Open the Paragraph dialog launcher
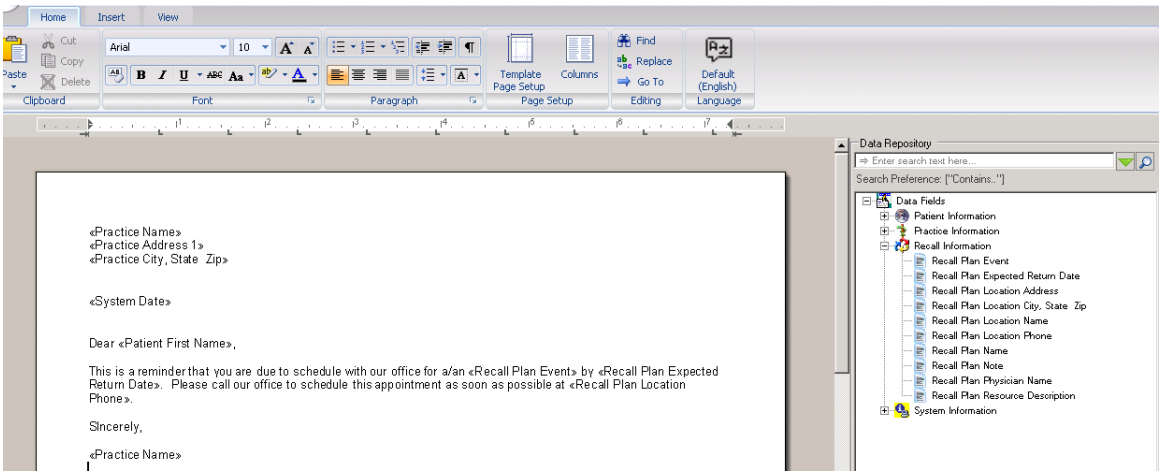Screen dimensions: 1160x473 473,101
